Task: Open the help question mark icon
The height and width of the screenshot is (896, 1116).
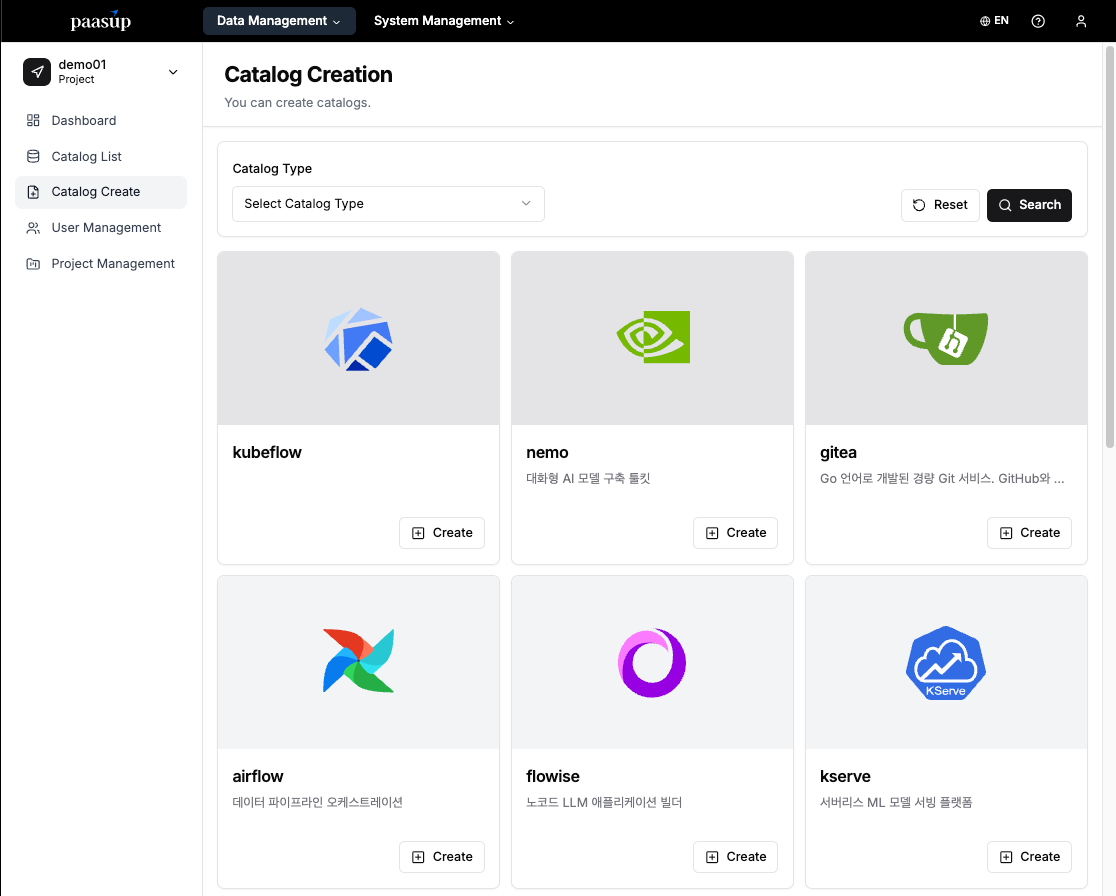Action: pyautogui.click(x=1038, y=21)
